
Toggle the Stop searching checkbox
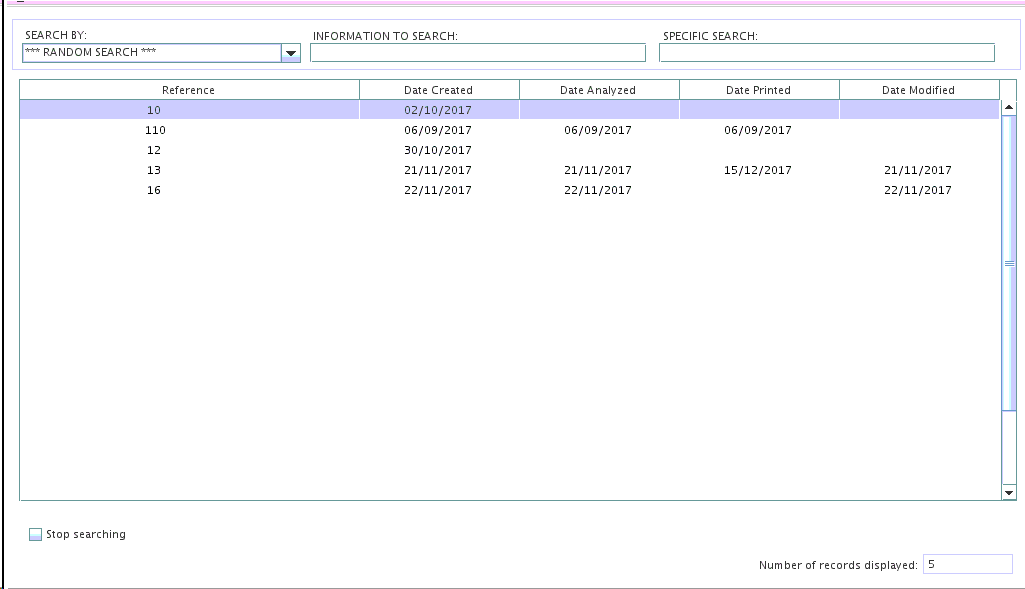tap(36, 535)
